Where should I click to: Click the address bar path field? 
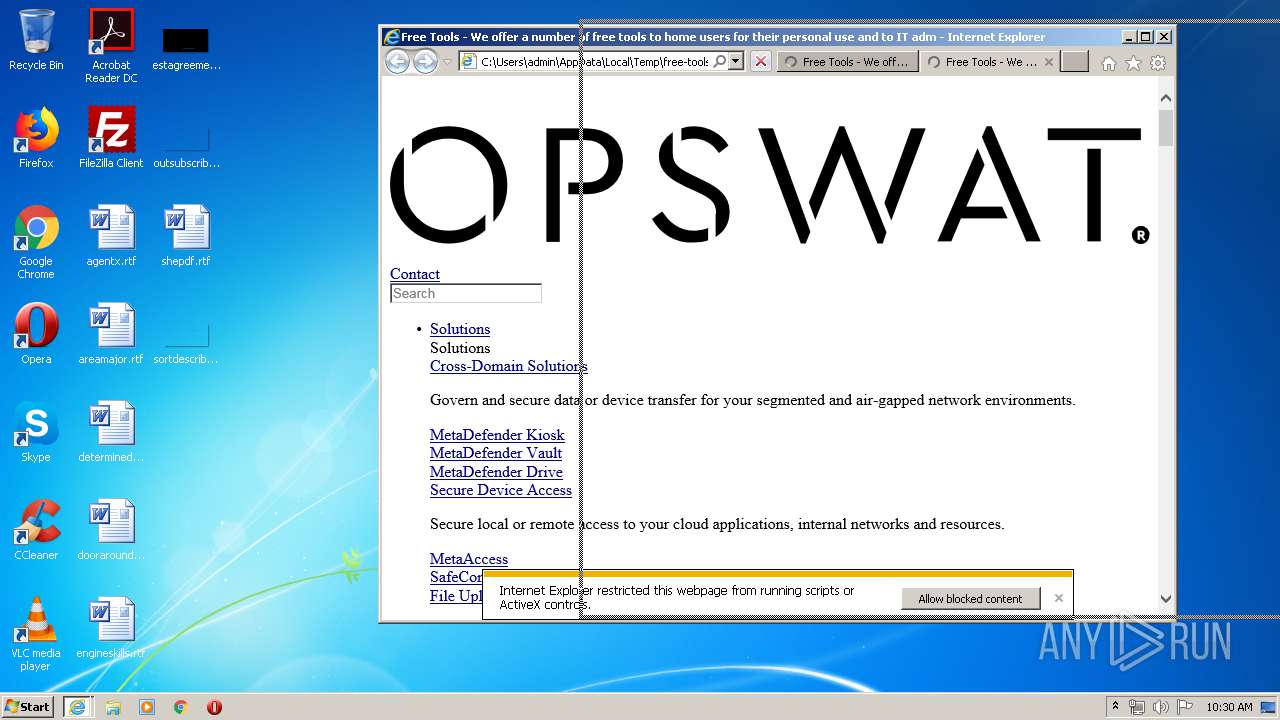coord(594,62)
